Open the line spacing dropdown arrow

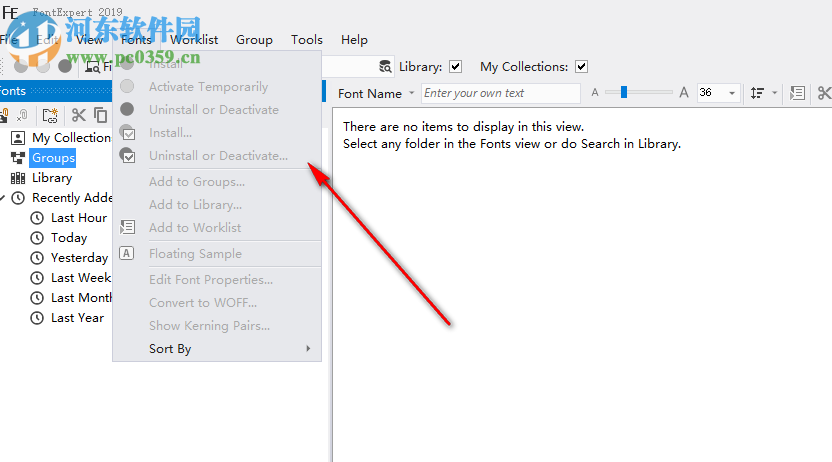tap(774, 93)
